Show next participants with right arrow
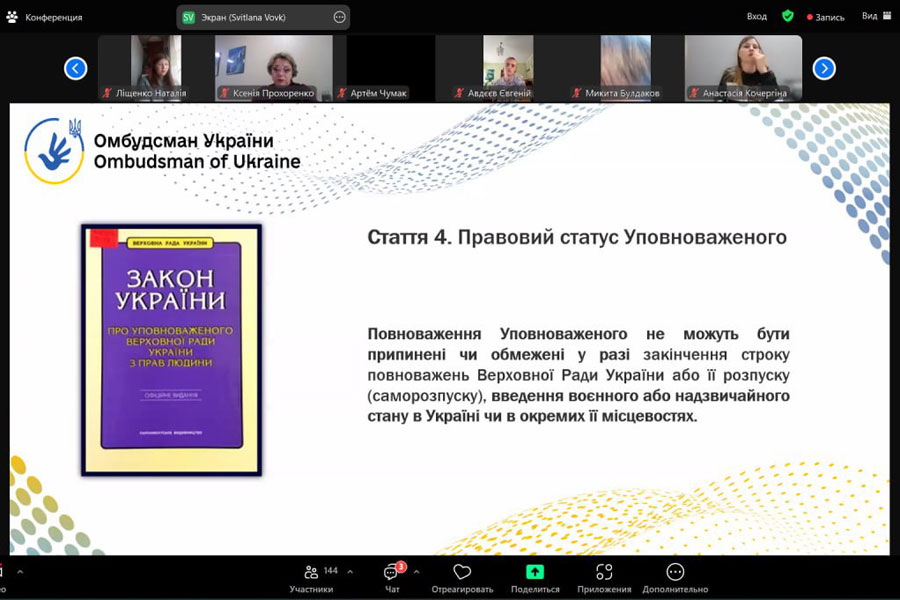 [x=824, y=68]
